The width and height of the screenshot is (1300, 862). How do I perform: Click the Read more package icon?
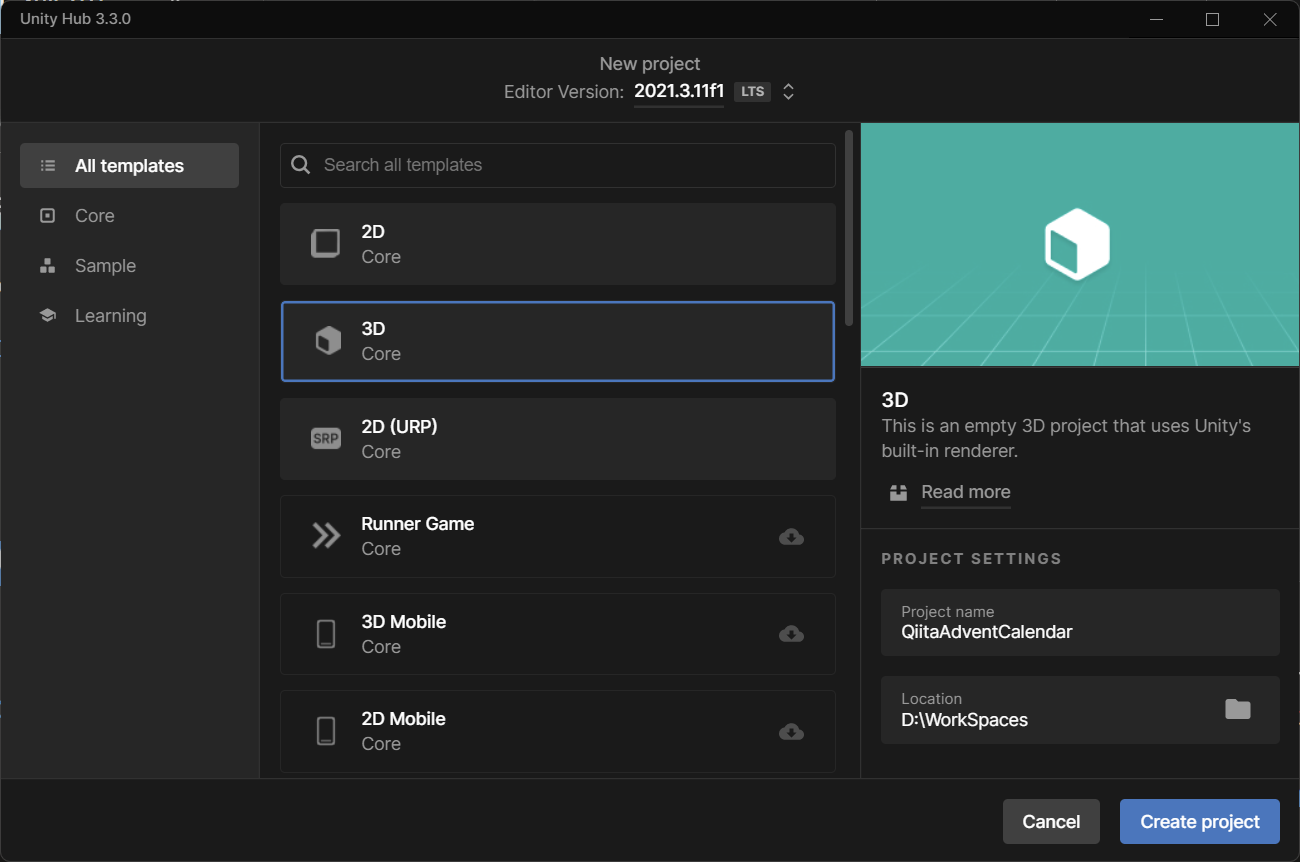pyautogui.click(x=898, y=492)
